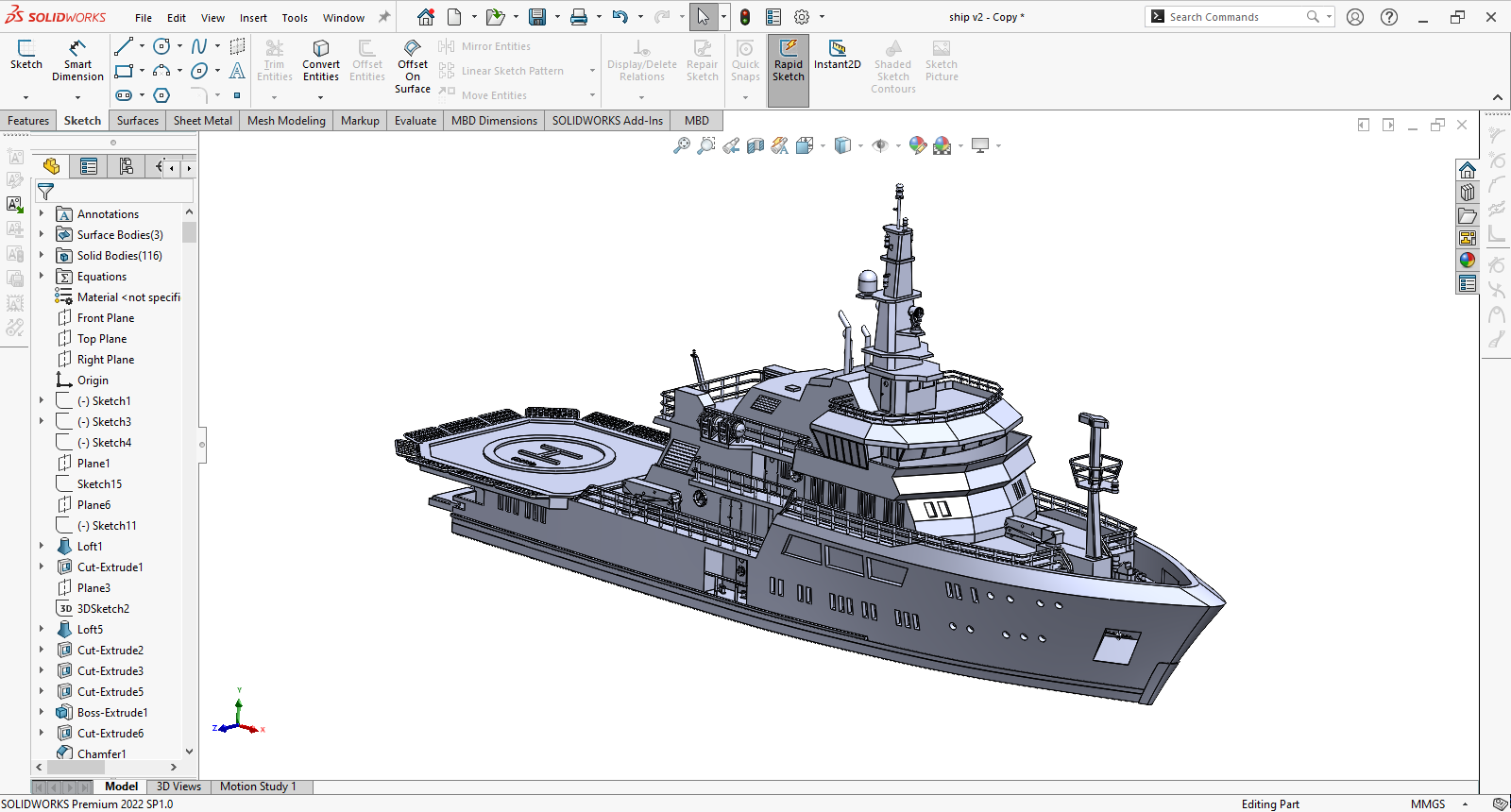Expand the Solid Bodies(116) node
The height and width of the screenshot is (812, 1511).
(x=42, y=256)
